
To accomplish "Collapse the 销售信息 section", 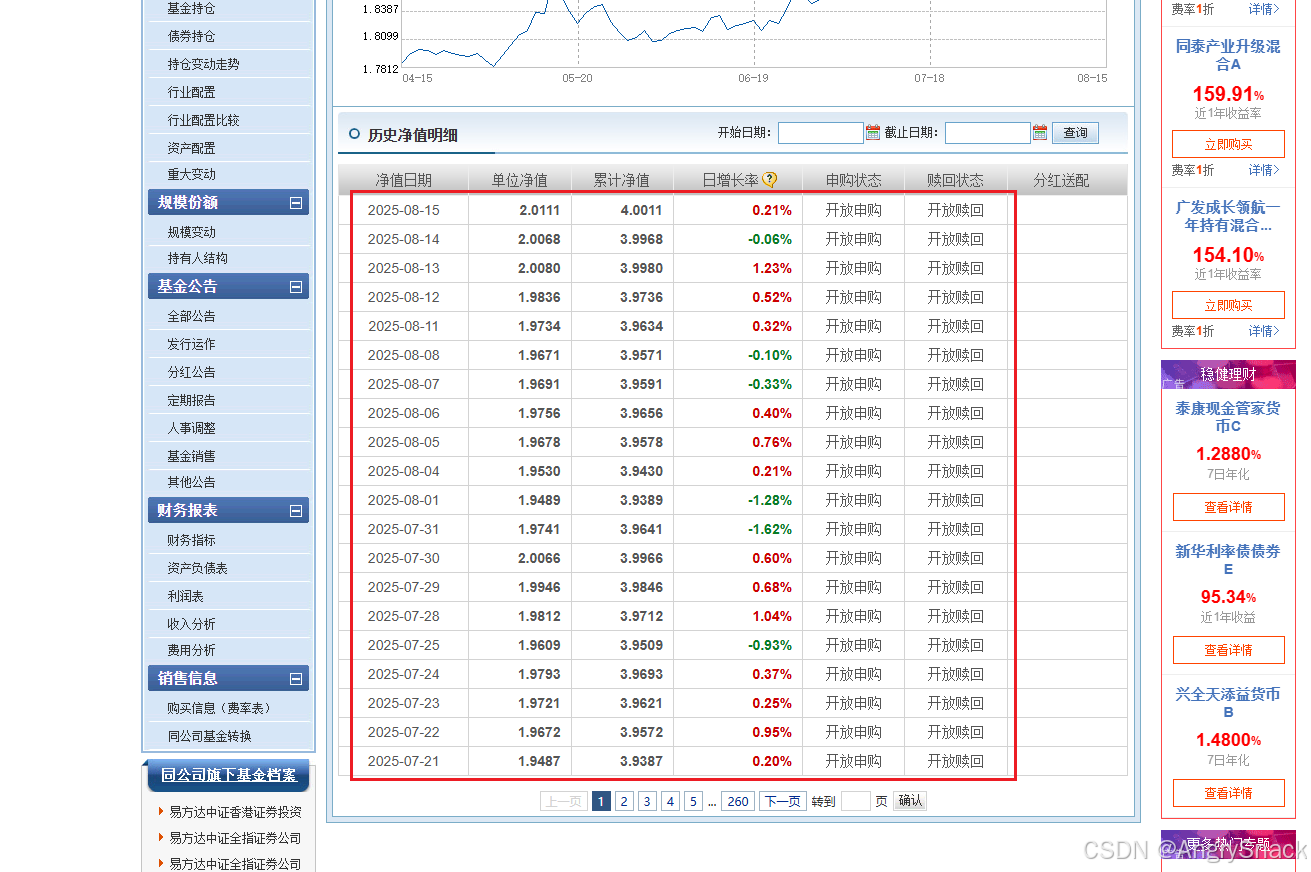I will click(296, 678).
